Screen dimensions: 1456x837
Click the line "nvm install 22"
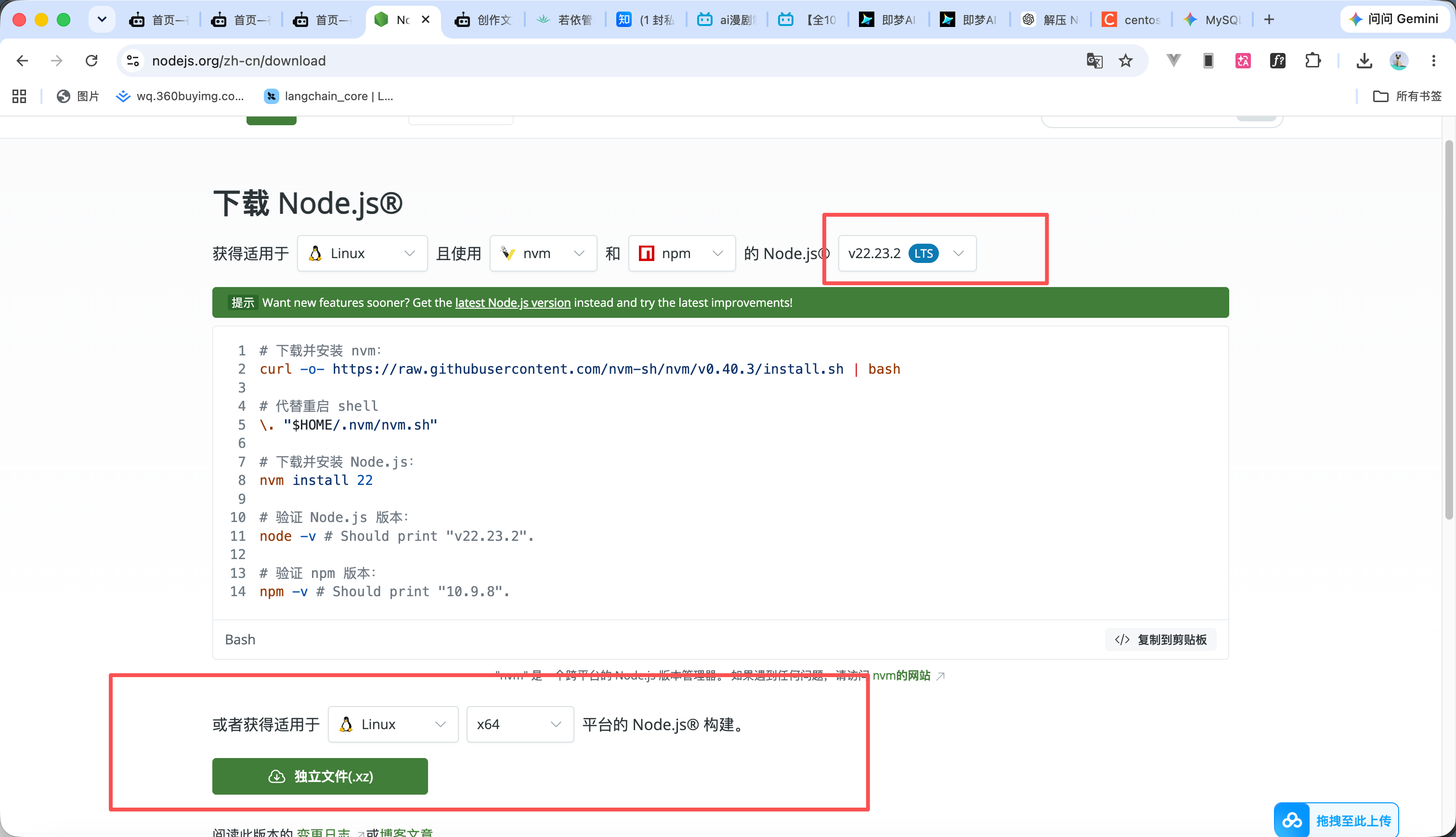(x=316, y=480)
